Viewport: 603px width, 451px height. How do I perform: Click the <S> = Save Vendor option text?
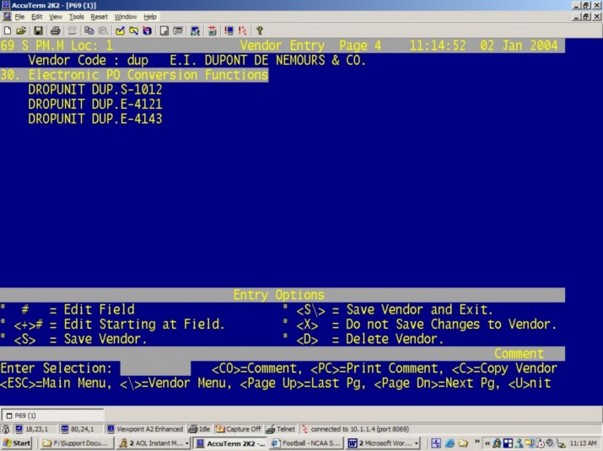click(80, 339)
